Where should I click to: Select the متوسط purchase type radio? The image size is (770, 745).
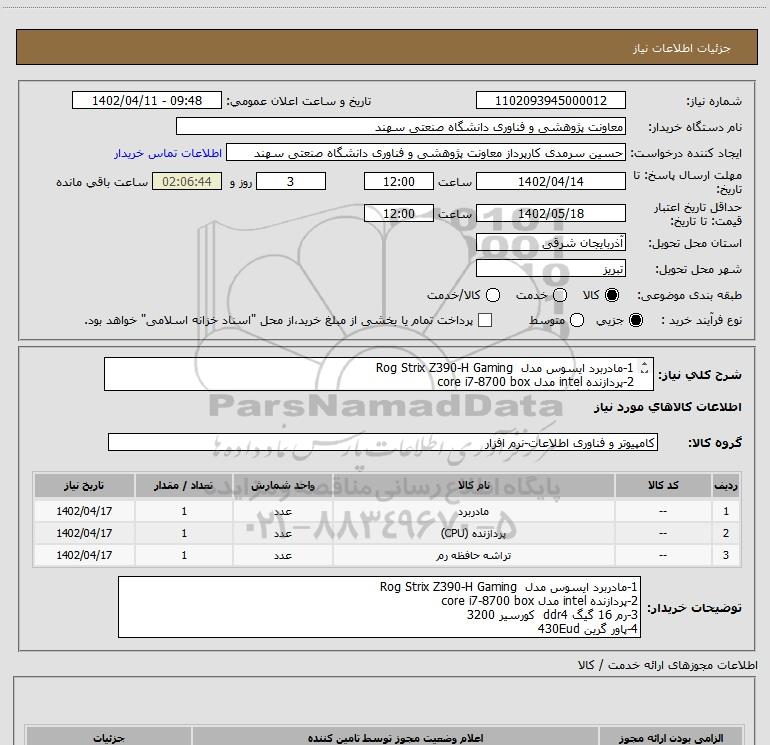coord(577,321)
